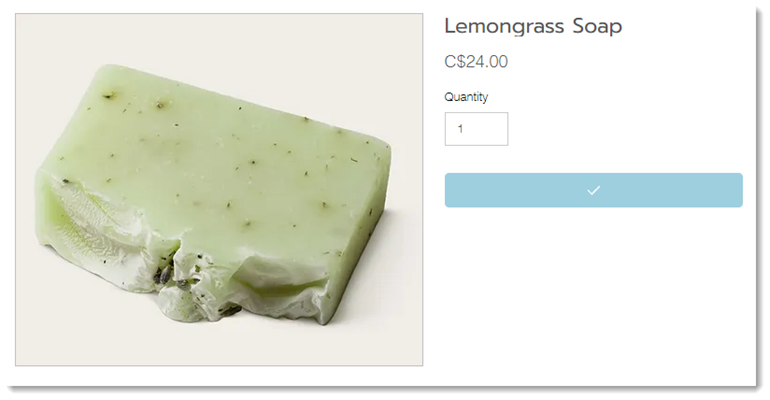770x400 pixels.
Task: Click the Lemongrass Soap product photo
Action: (219, 189)
